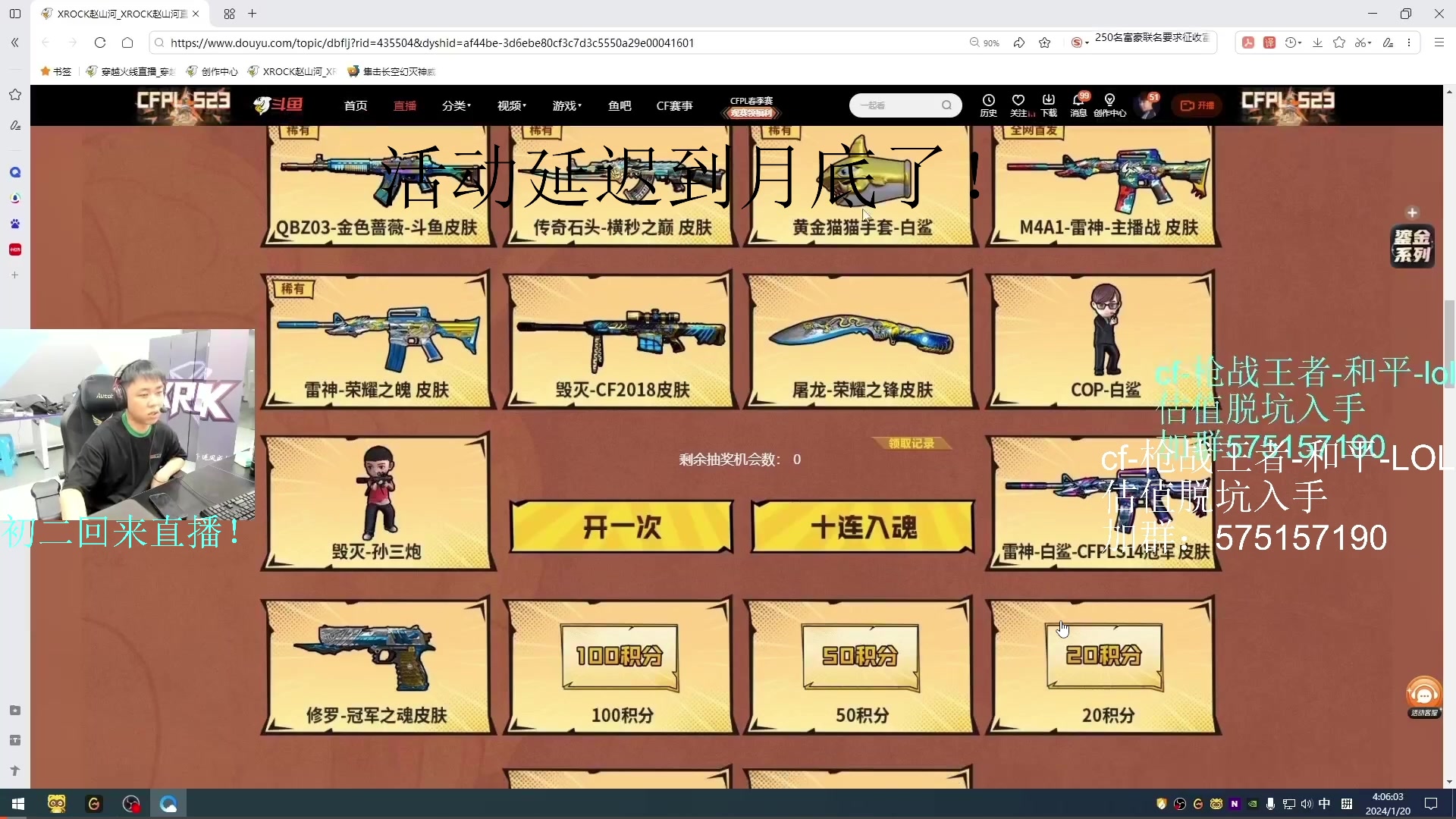Expand the 视频 dropdown menu

point(511,105)
